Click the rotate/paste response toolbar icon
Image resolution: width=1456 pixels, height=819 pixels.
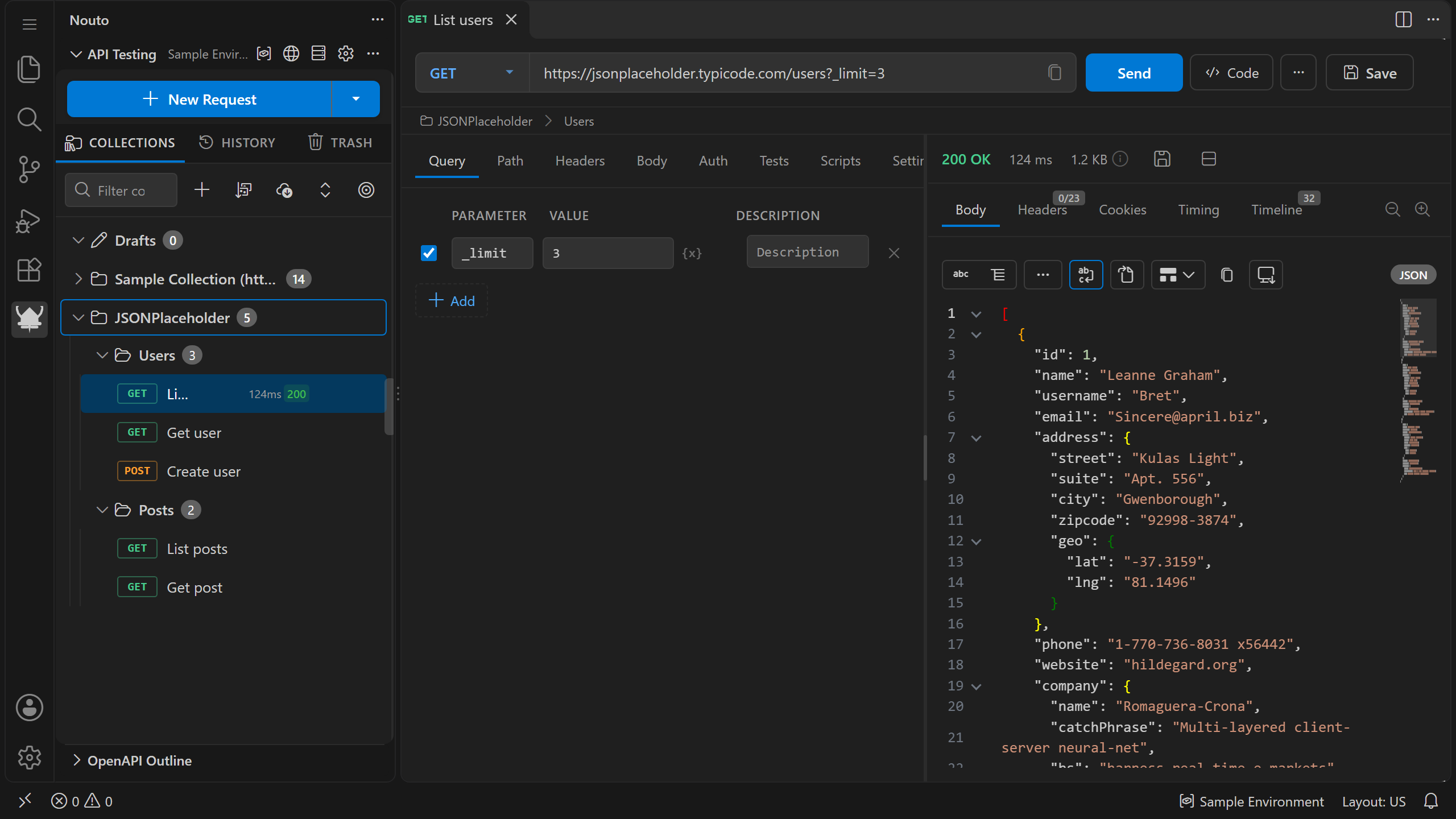(x=1127, y=275)
